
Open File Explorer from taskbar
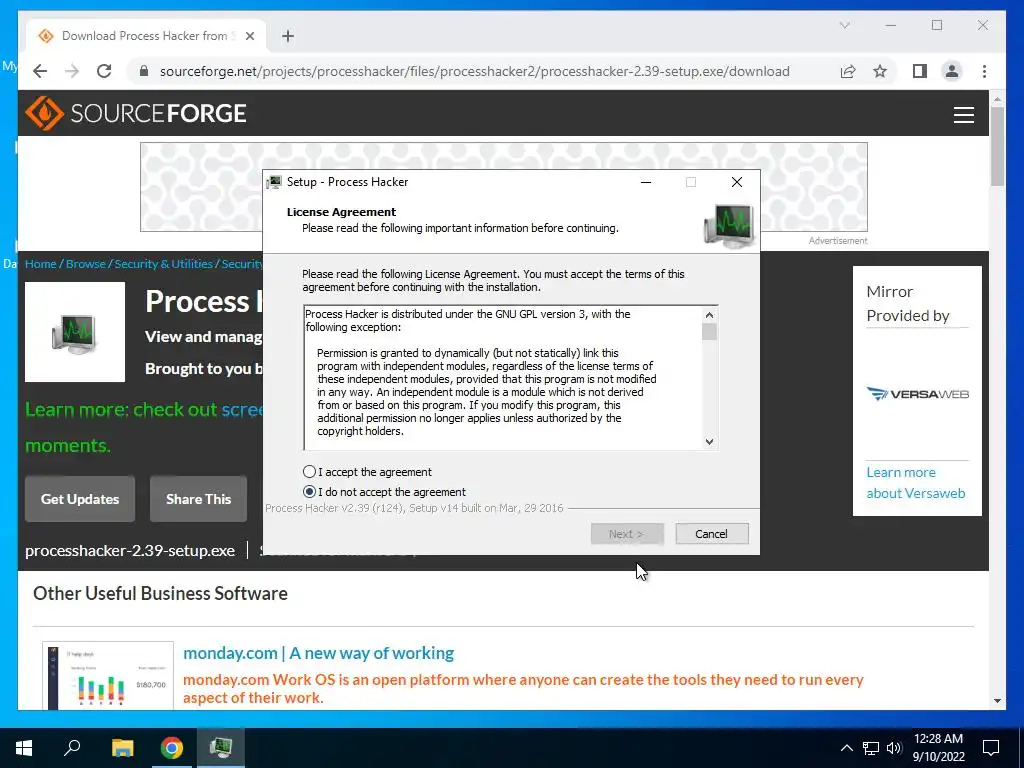click(122, 748)
